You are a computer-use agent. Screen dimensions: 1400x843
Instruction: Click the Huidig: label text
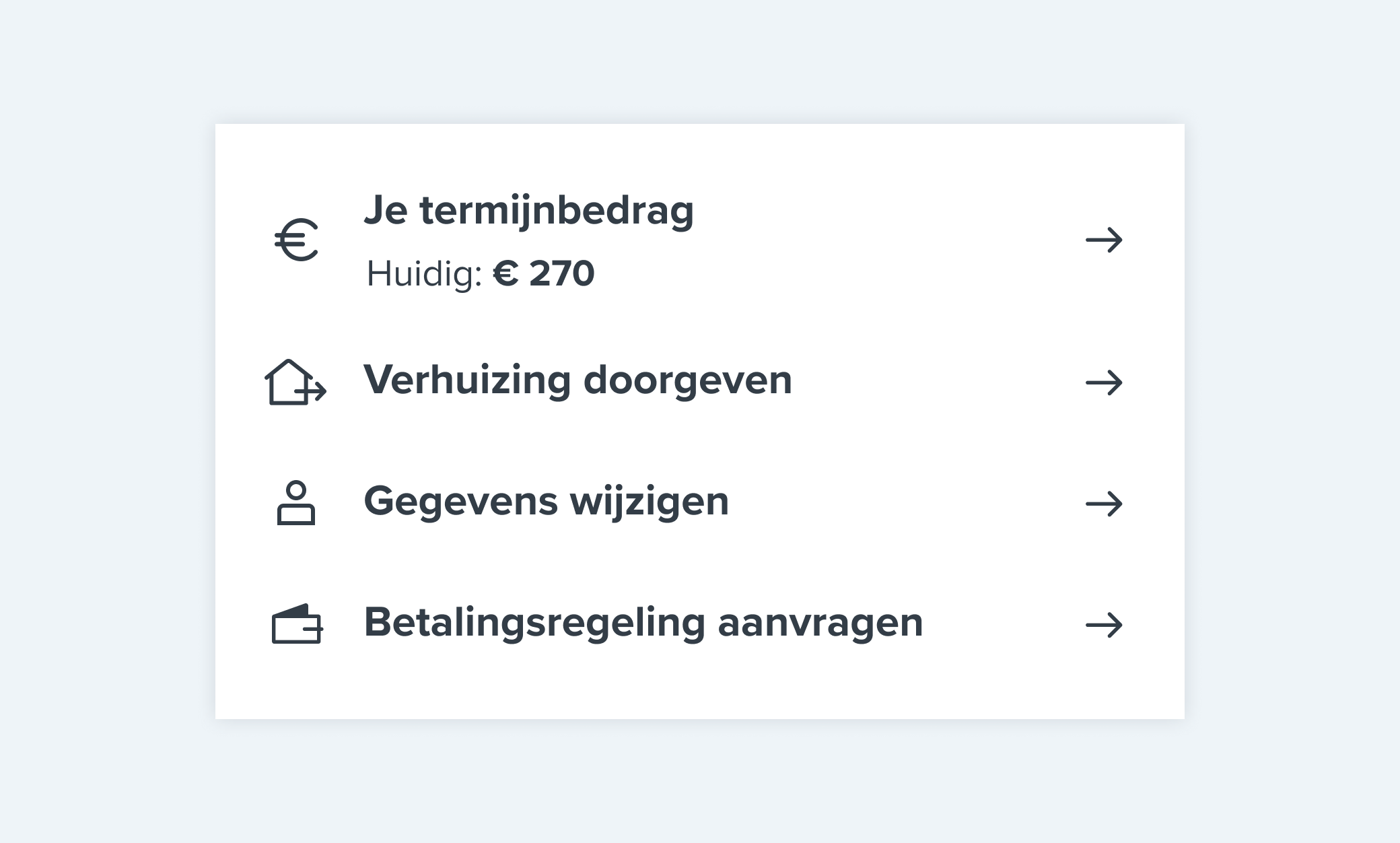point(424,274)
